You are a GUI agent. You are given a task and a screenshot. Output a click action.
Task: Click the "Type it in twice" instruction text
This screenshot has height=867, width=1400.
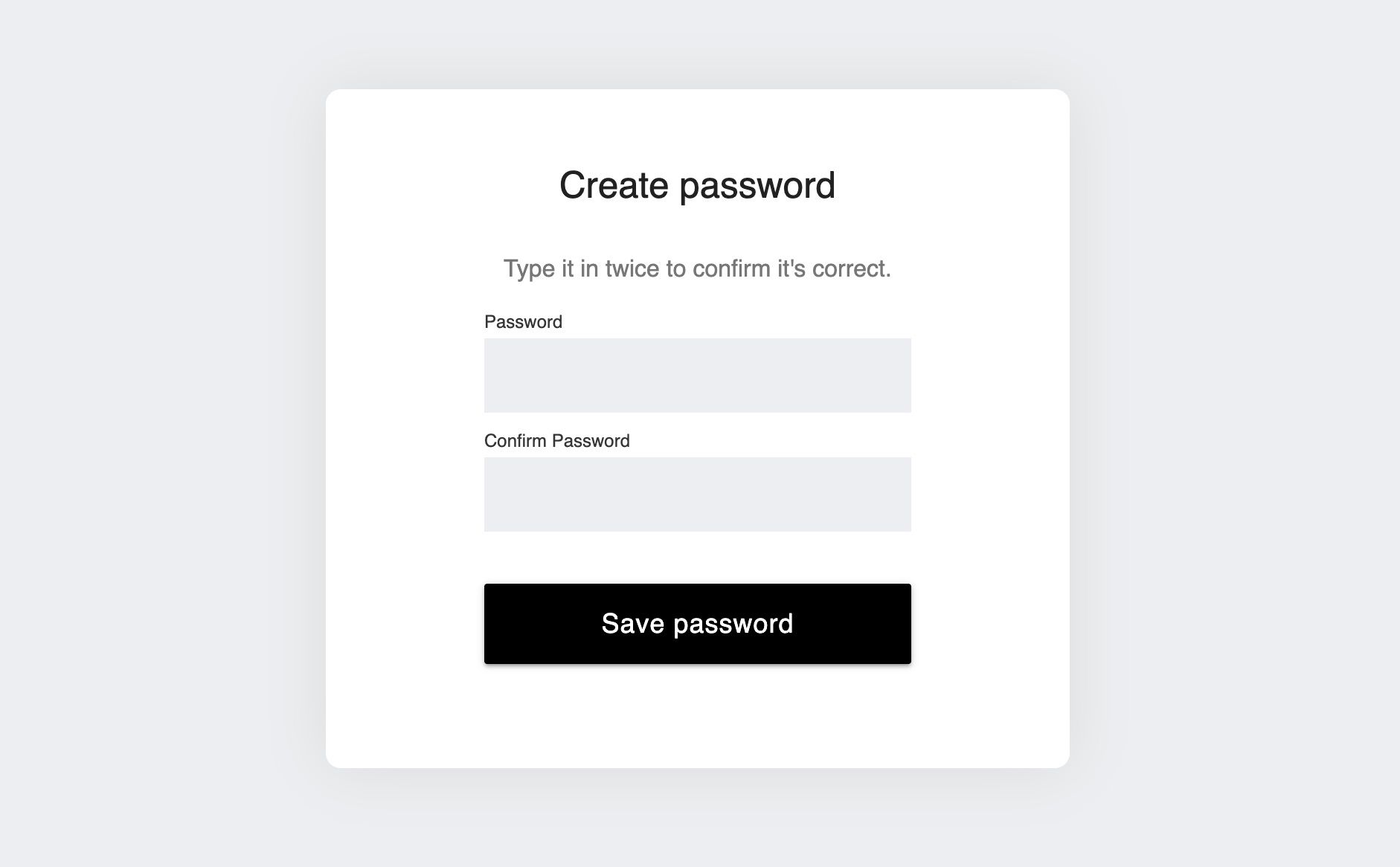coord(697,268)
